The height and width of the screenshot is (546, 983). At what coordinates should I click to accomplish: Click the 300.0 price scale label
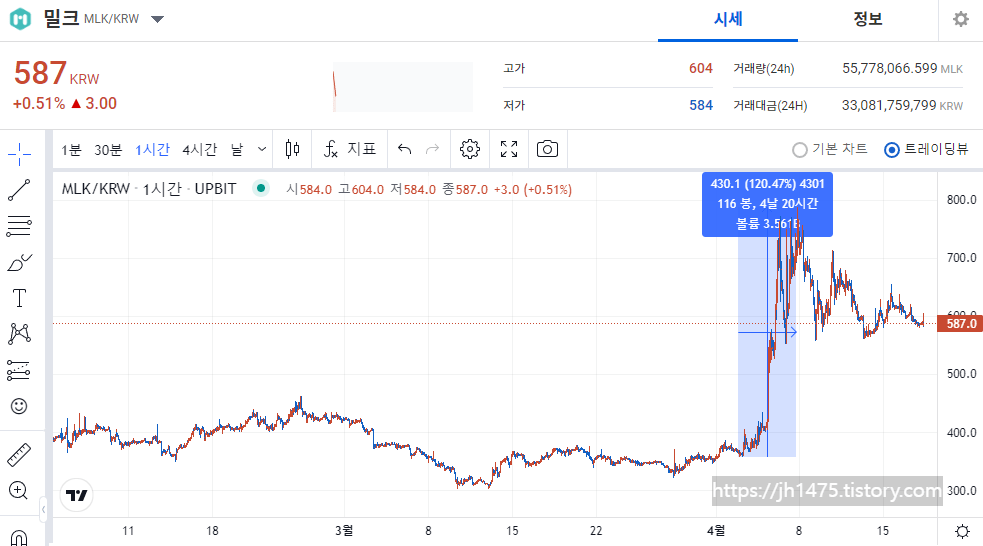[961, 491]
